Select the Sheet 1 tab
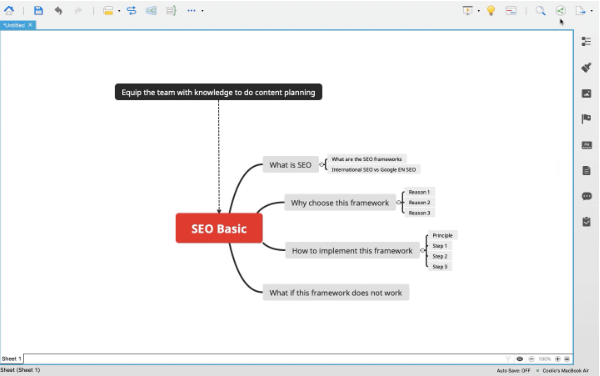Screen dimensions: 600x376 tap(11, 359)
